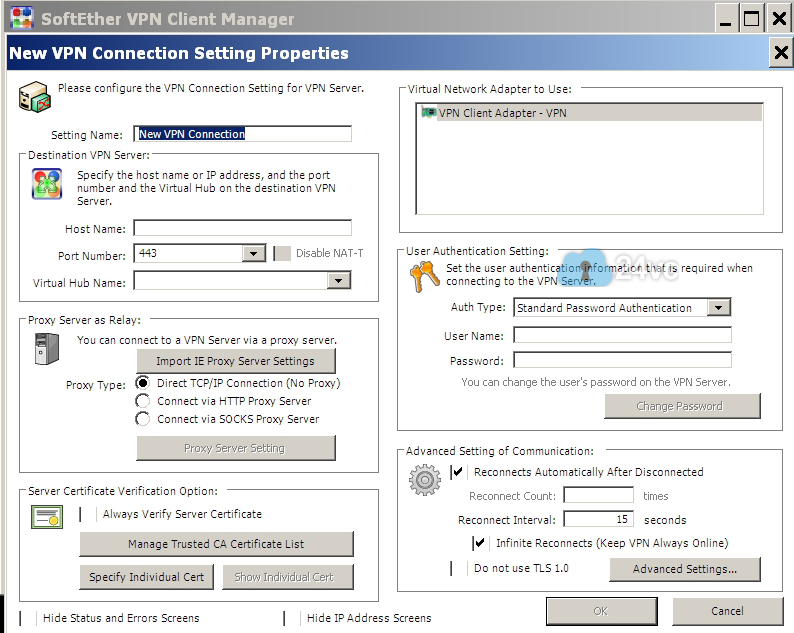Toggle Reconnects Automatically After Disconnected
Screen dimensions: 794x633
pyautogui.click(x=459, y=472)
